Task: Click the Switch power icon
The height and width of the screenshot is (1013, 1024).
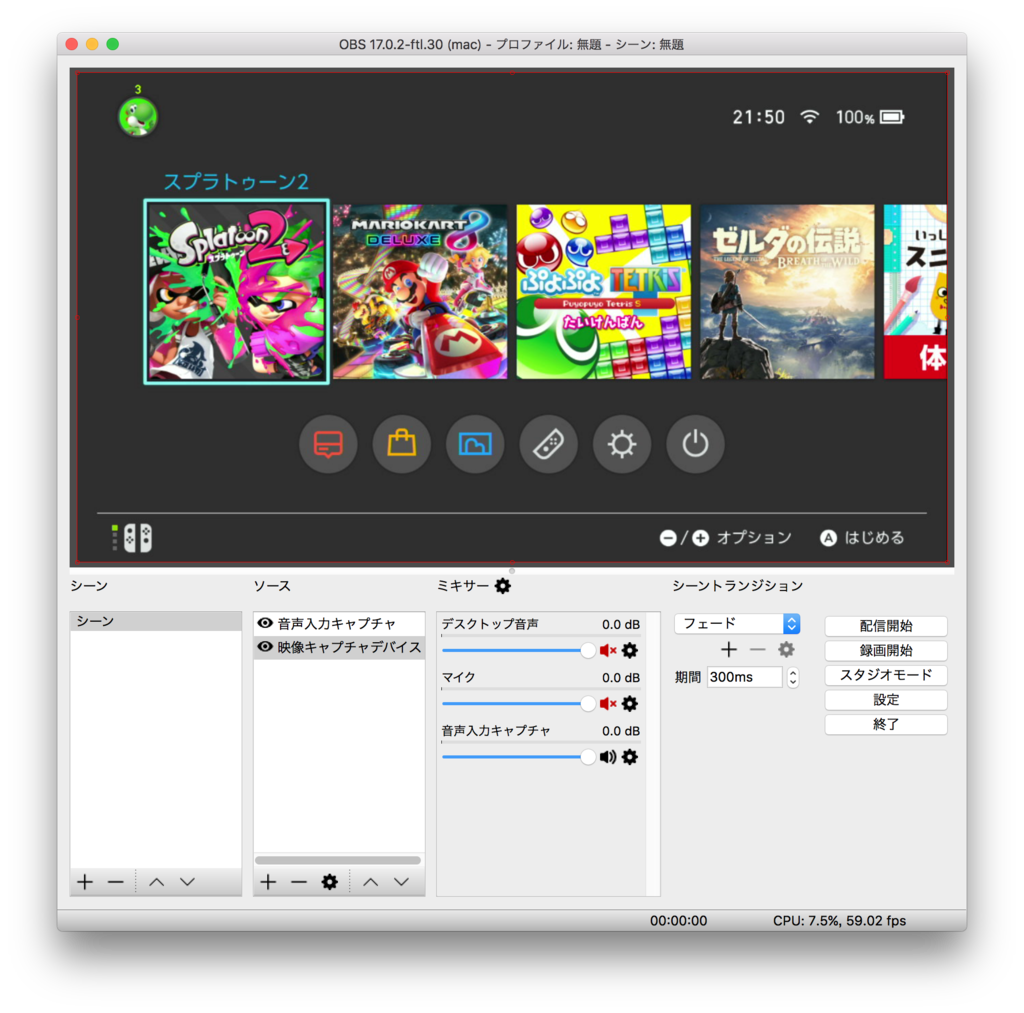Action: click(x=696, y=444)
